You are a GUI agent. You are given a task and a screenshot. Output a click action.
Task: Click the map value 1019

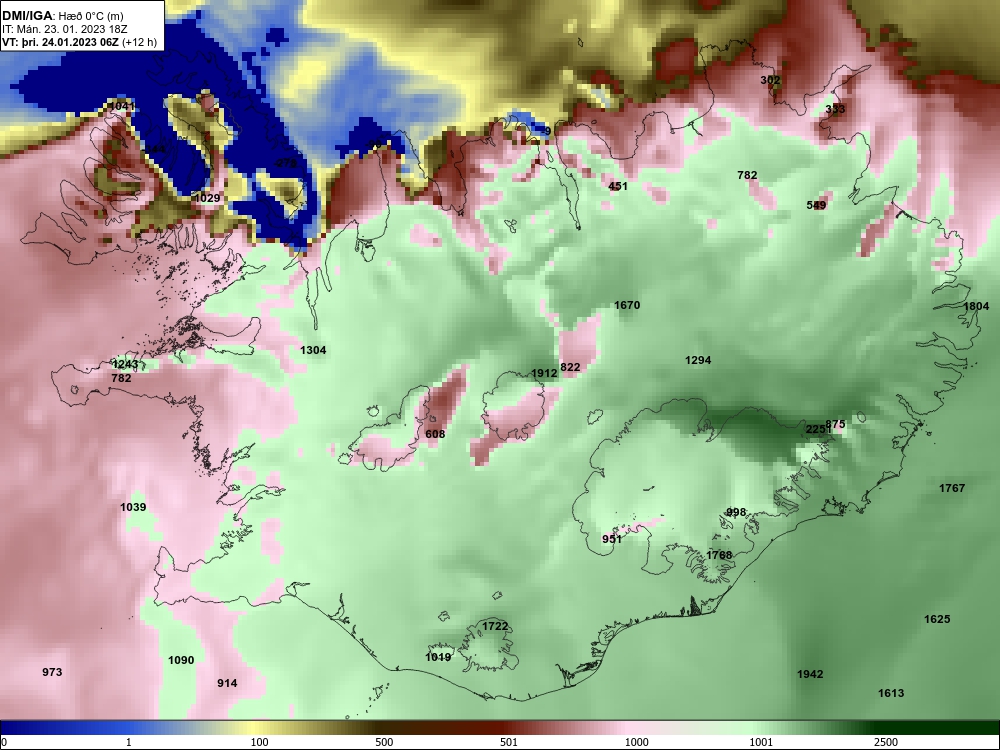pyautogui.click(x=438, y=657)
